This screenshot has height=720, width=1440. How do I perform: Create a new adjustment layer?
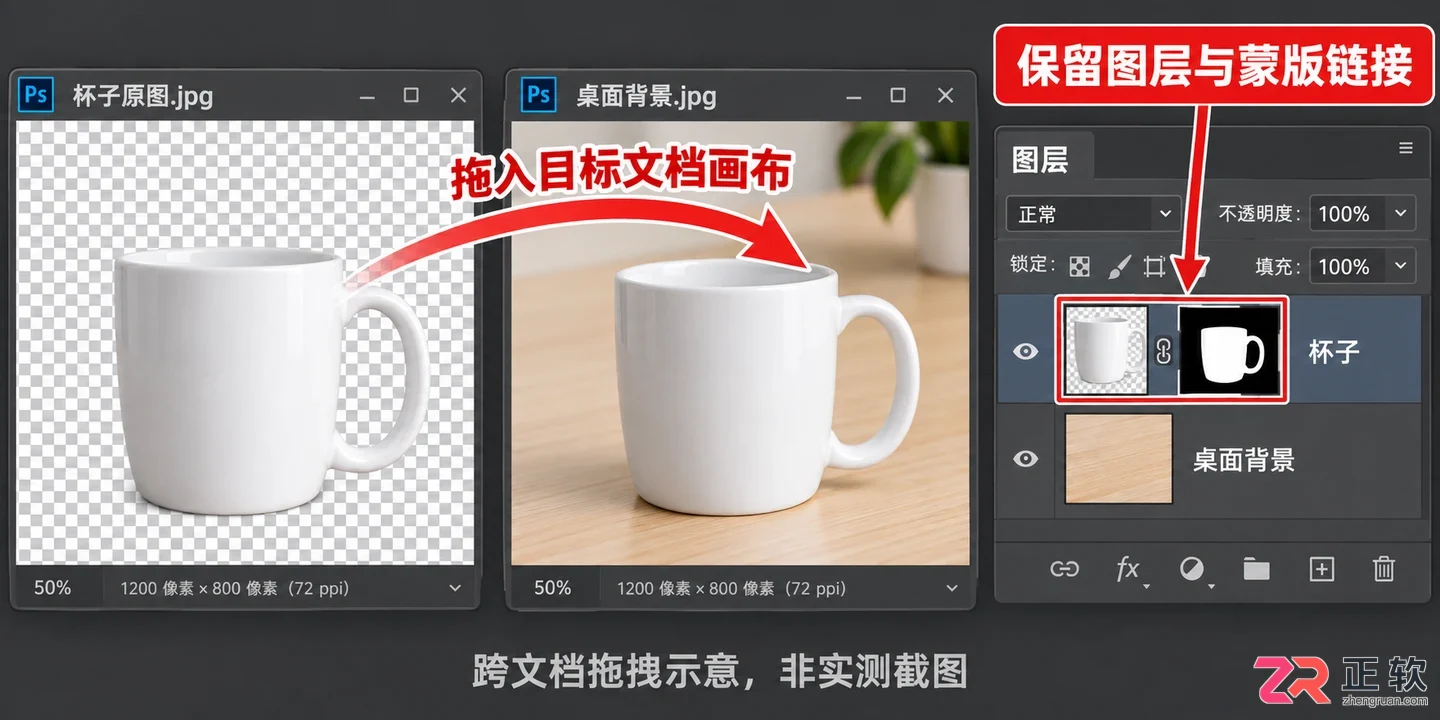[x=1193, y=570]
